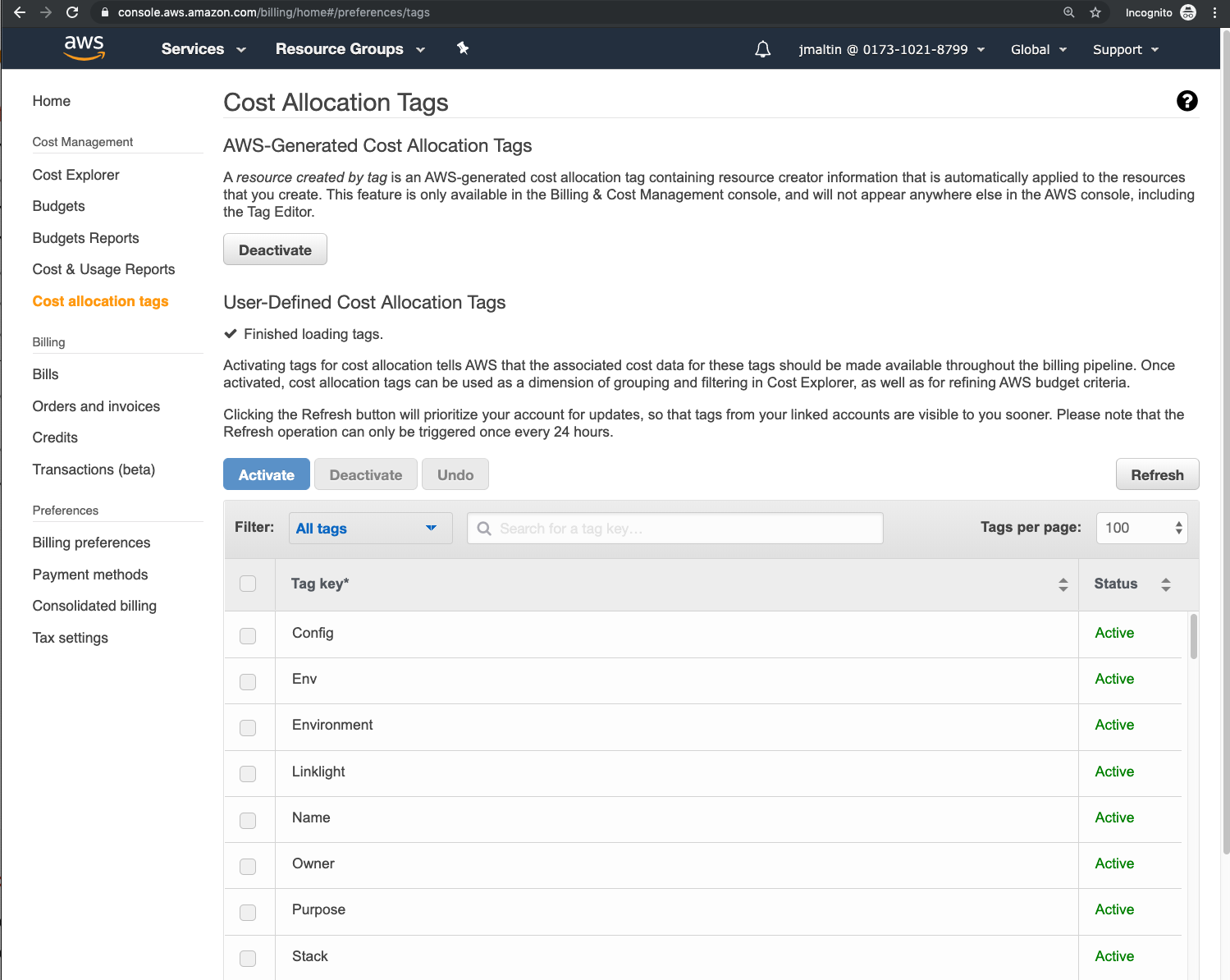Click the tag table scrollbar thumb
Image resolution: width=1230 pixels, height=980 pixels.
pyautogui.click(x=1194, y=636)
